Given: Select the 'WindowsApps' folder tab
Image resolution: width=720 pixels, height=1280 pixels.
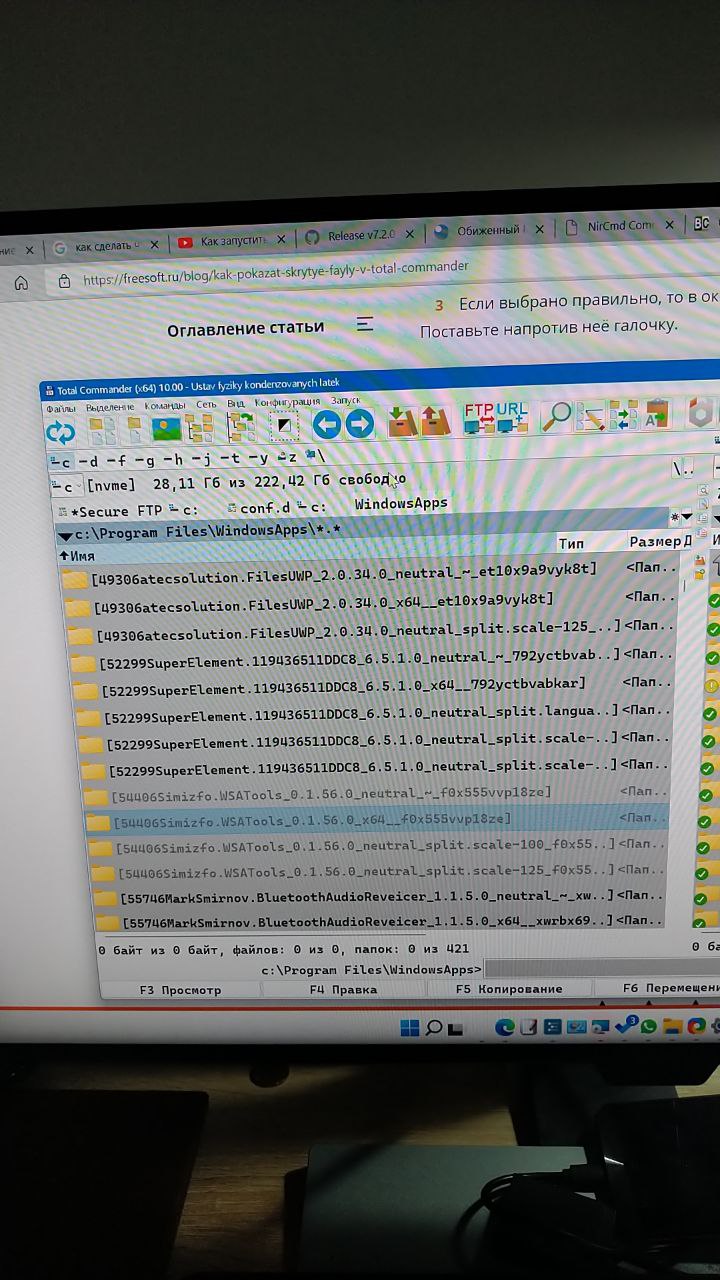Looking at the screenshot, I should tap(401, 503).
